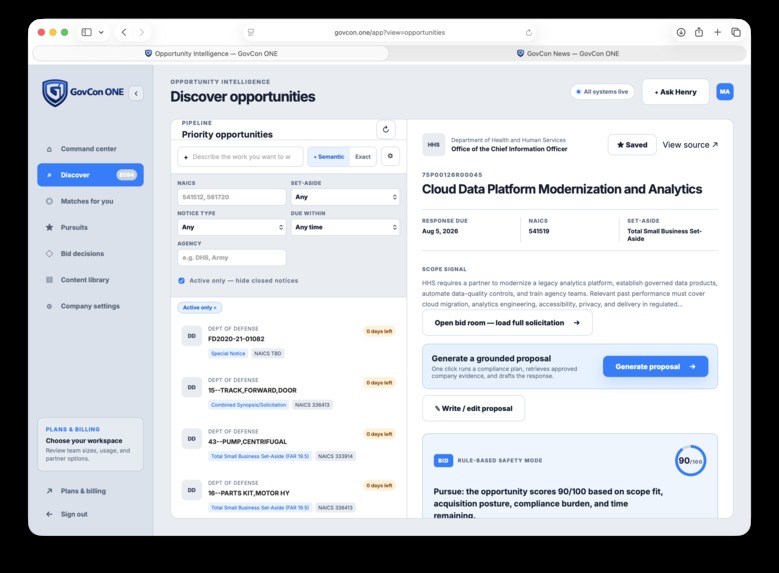
Task: Click the Content library icon
Action: point(49,280)
